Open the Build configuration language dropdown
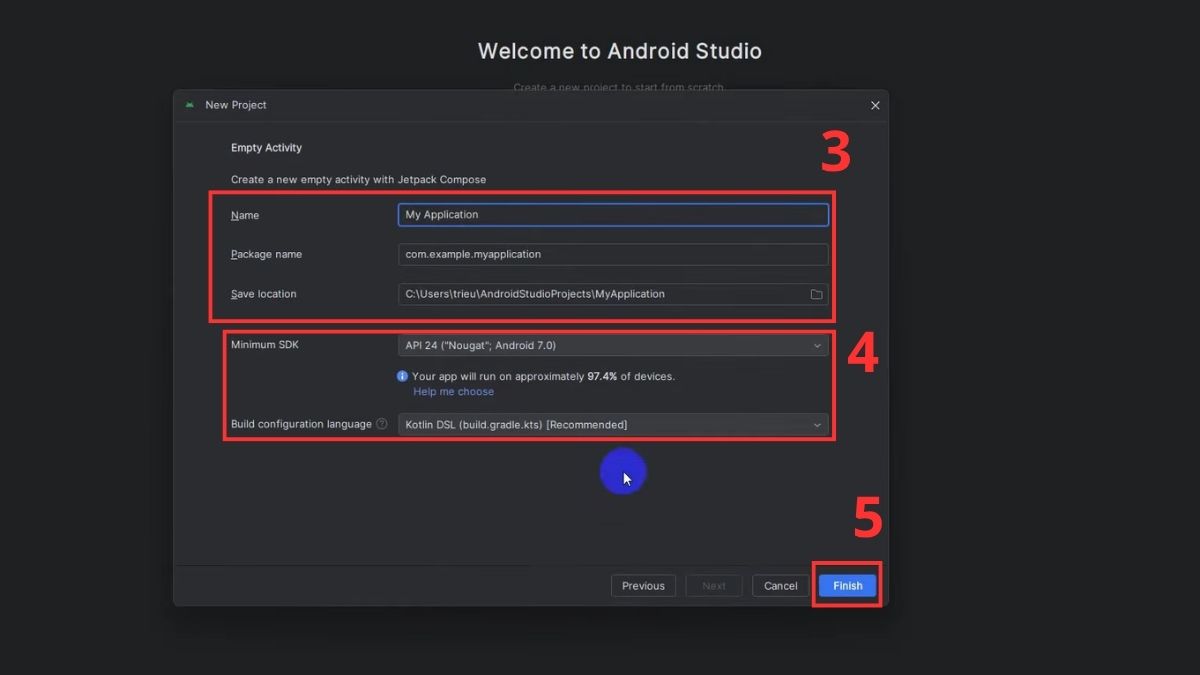 click(x=613, y=425)
